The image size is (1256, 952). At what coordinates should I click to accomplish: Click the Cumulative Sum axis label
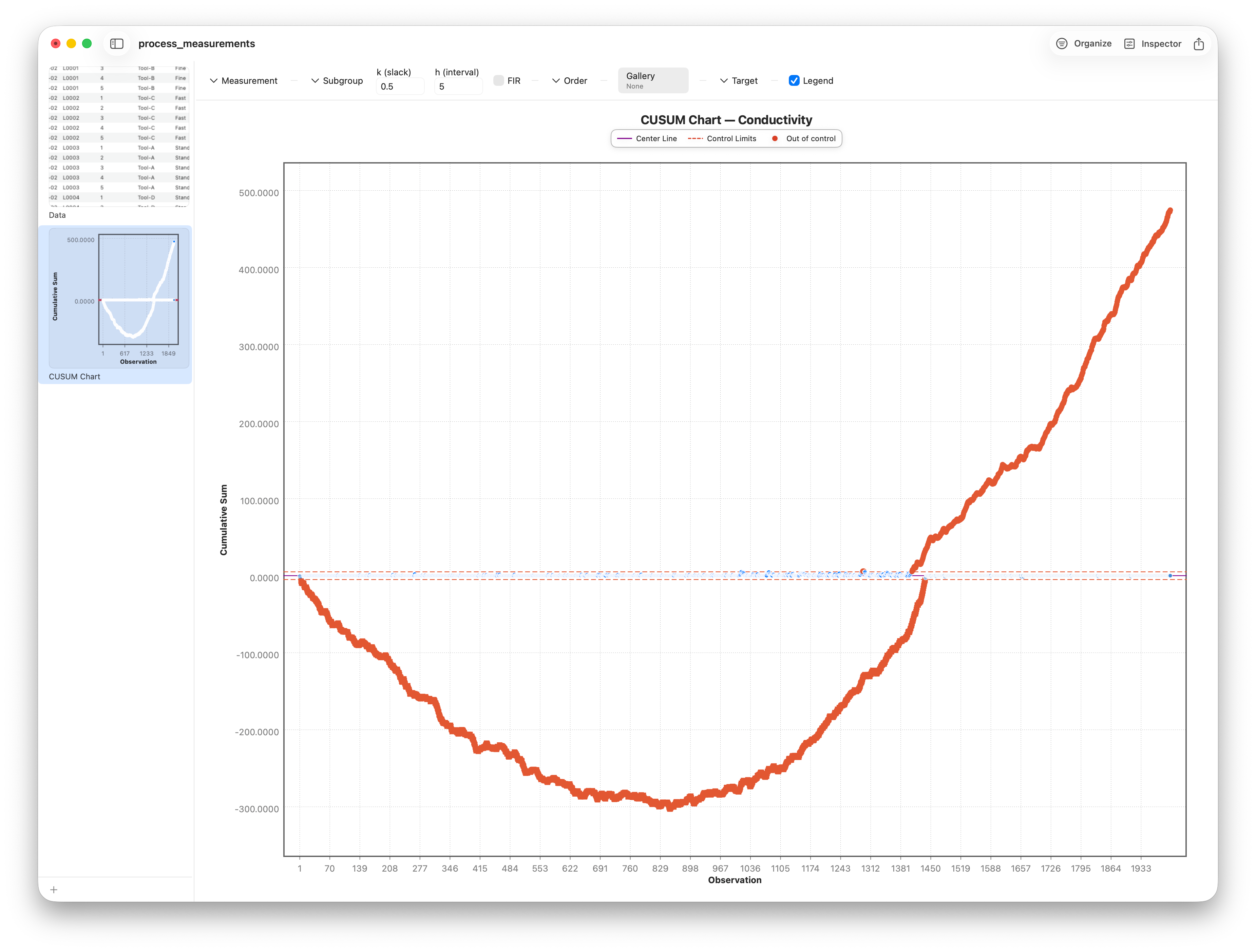point(224,520)
